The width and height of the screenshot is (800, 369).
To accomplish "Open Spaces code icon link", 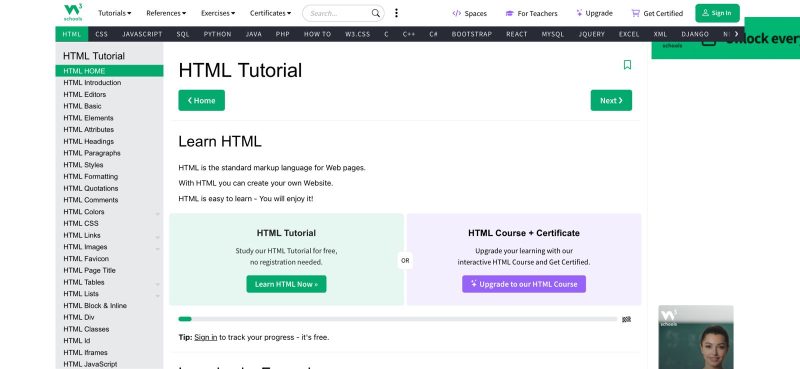I will [469, 13].
